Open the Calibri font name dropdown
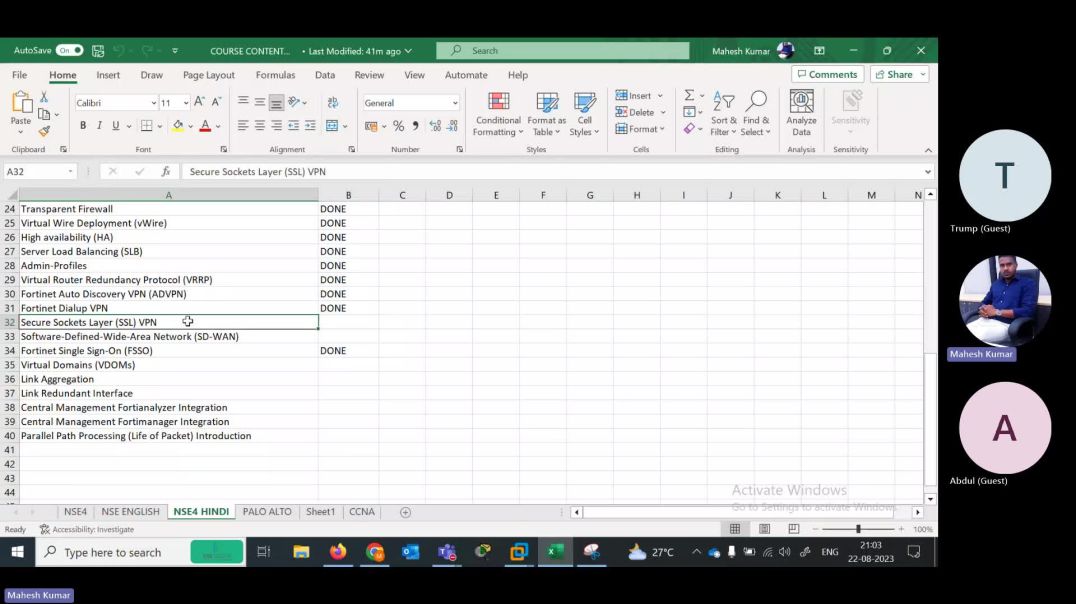Image resolution: width=1076 pixels, height=604 pixels. point(153,103)
